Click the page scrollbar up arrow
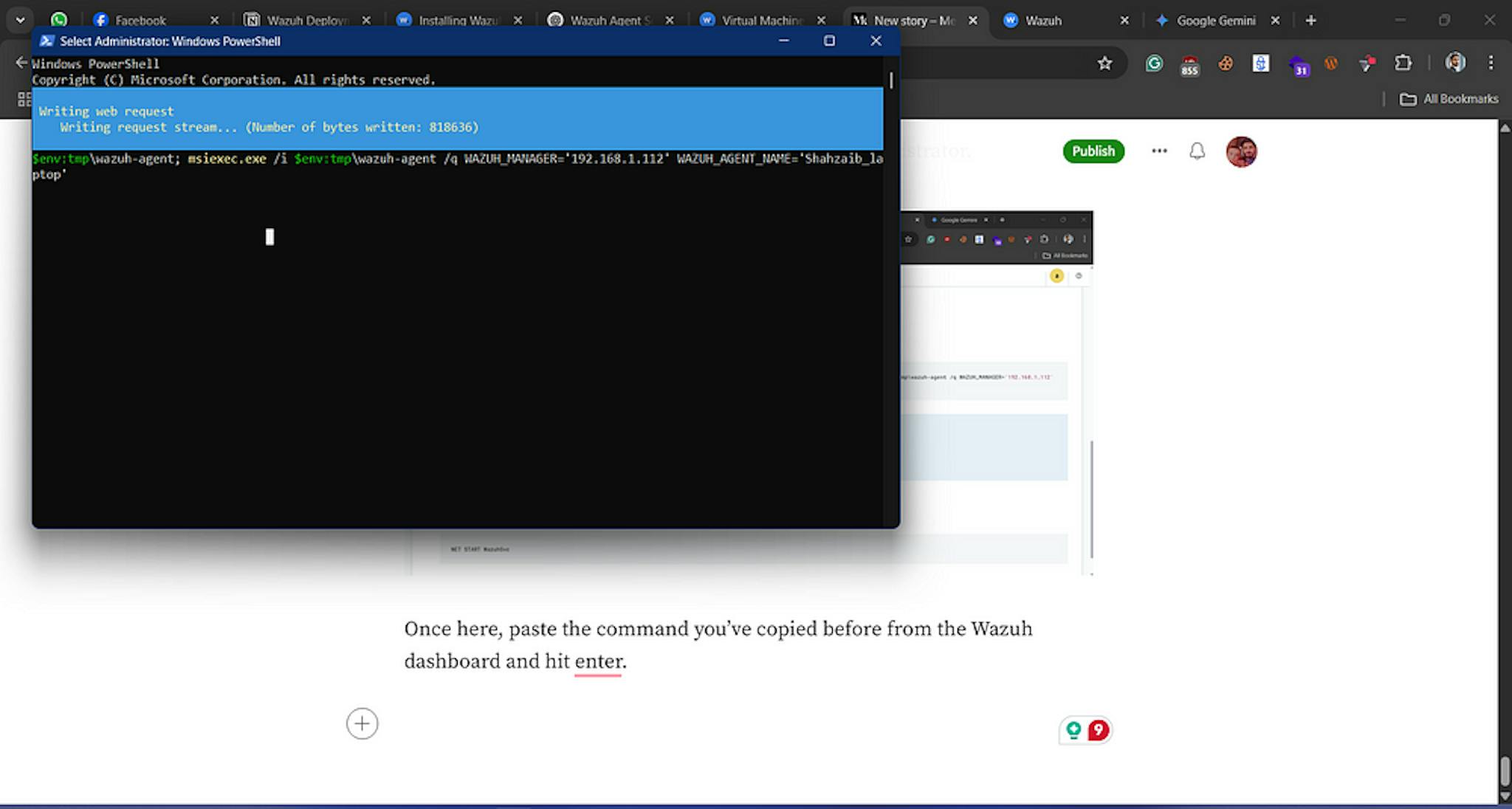Screen dimensions: 1512x809 (1505, 128)
